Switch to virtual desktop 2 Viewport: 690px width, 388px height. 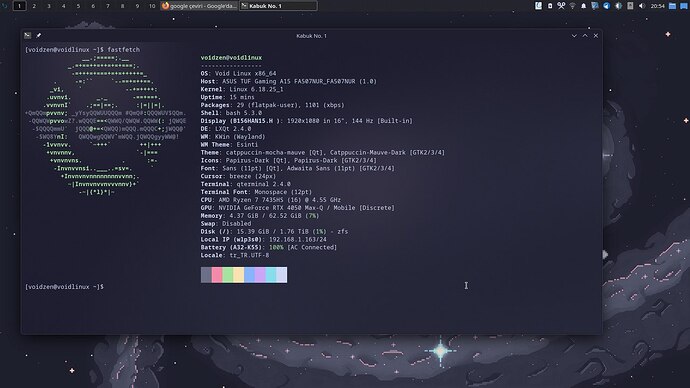(34, 6)
